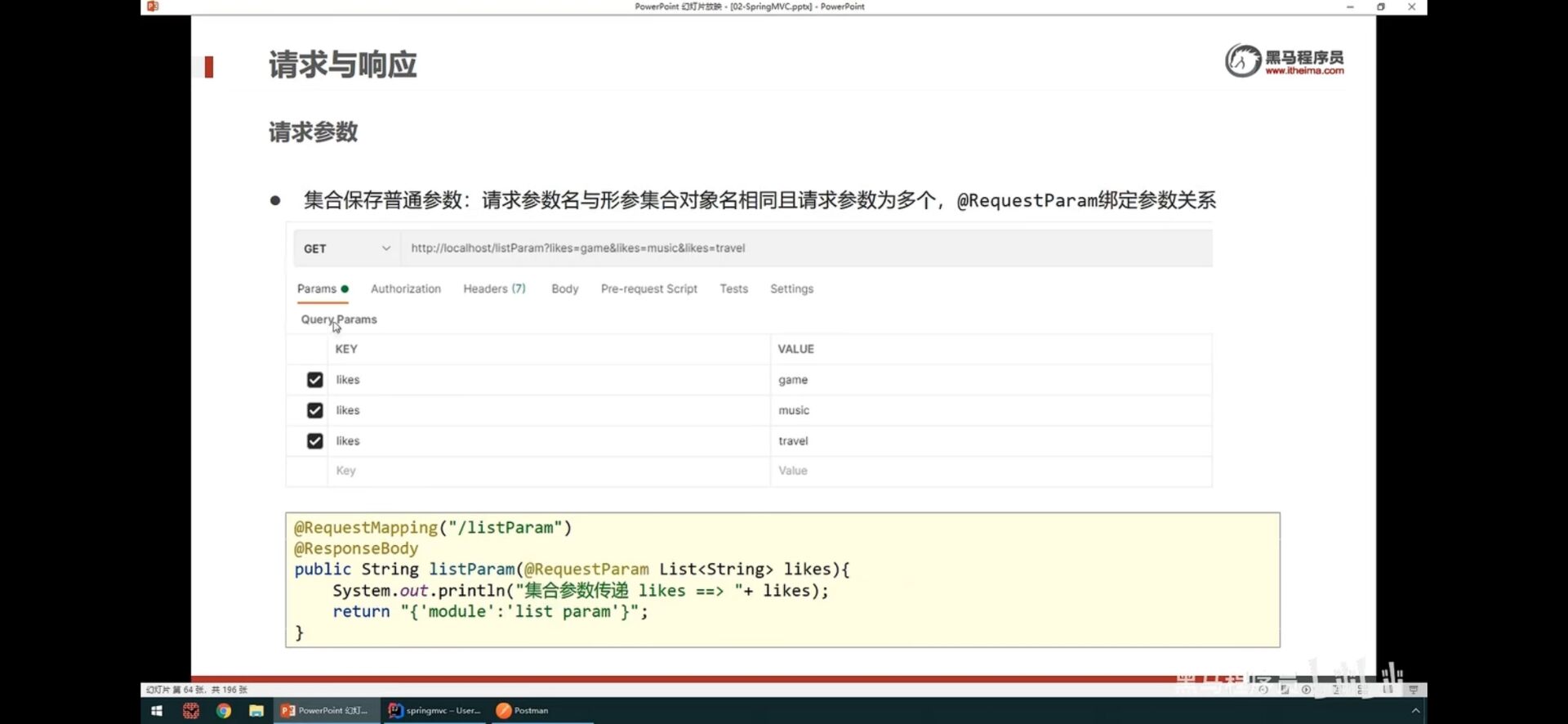The image size is (1568, 724).
Task: Switch to the springmvc IntelliJ window
Action: pyautogui.click(x=434, y=711)
